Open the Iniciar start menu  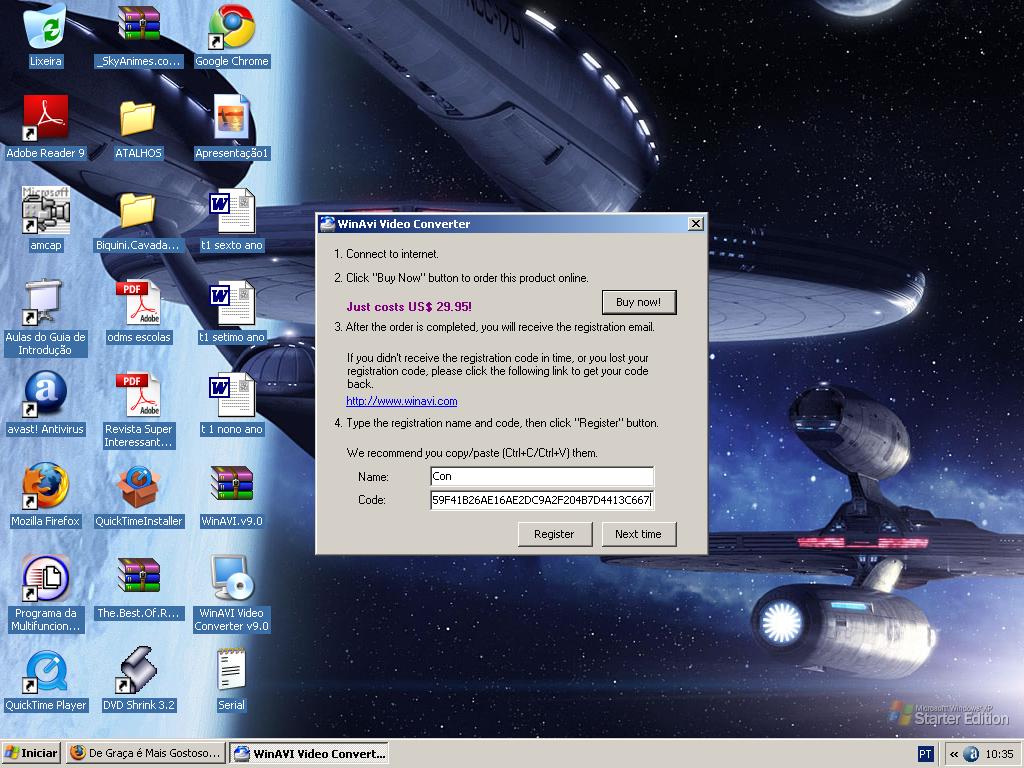pyautogui.click(x=31, y=753)
